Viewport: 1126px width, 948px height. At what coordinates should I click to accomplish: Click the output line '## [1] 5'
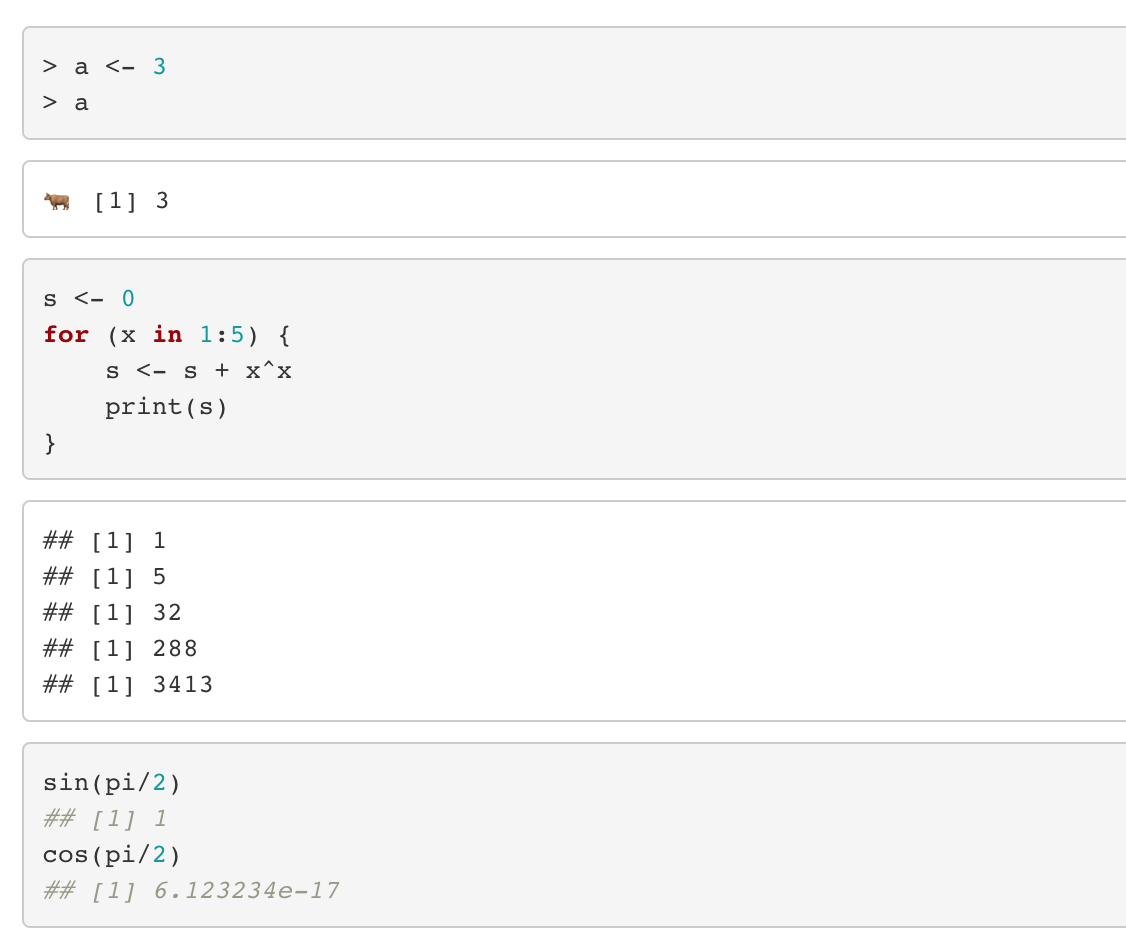[105, 577]
